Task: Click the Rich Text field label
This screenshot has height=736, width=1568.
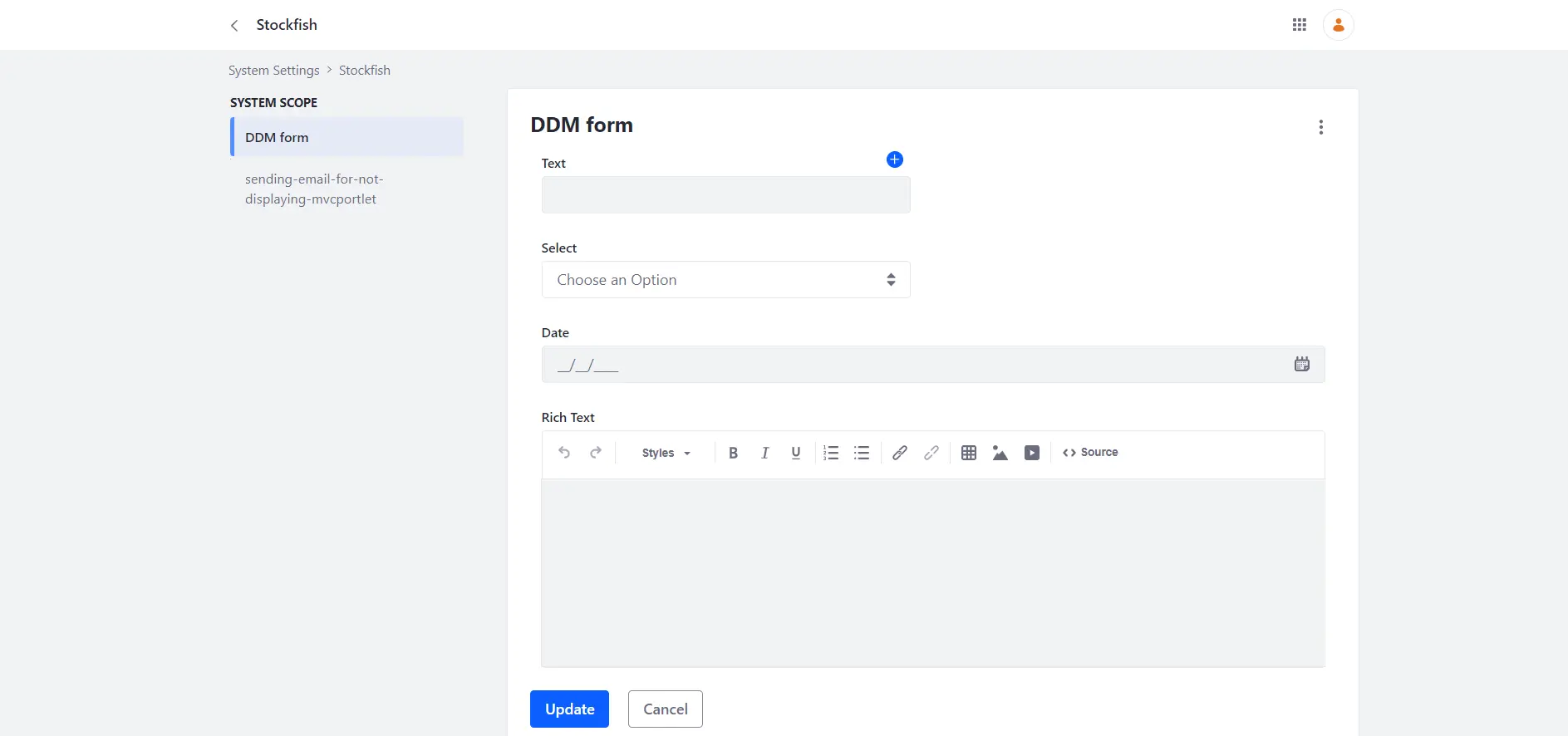Action: coord(568,418)
